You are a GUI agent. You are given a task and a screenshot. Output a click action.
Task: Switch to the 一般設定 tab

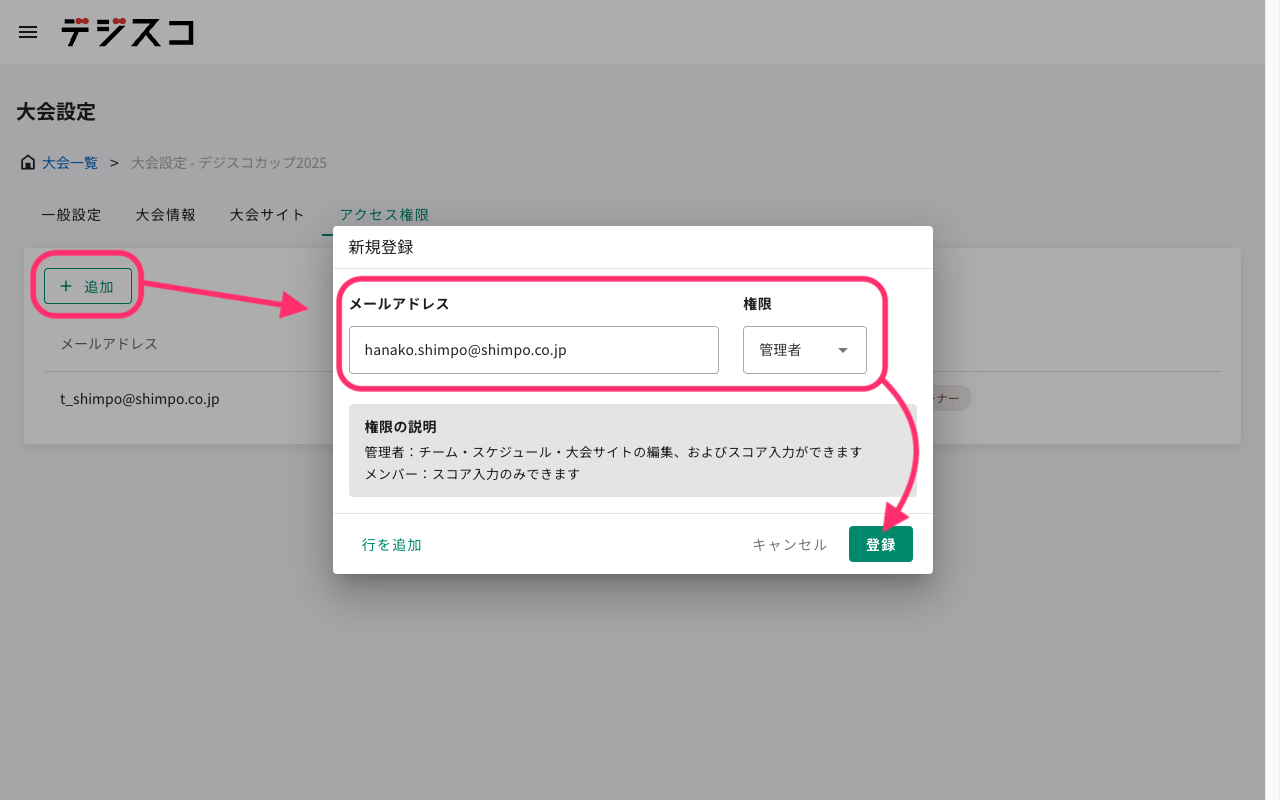pos(70,214)
